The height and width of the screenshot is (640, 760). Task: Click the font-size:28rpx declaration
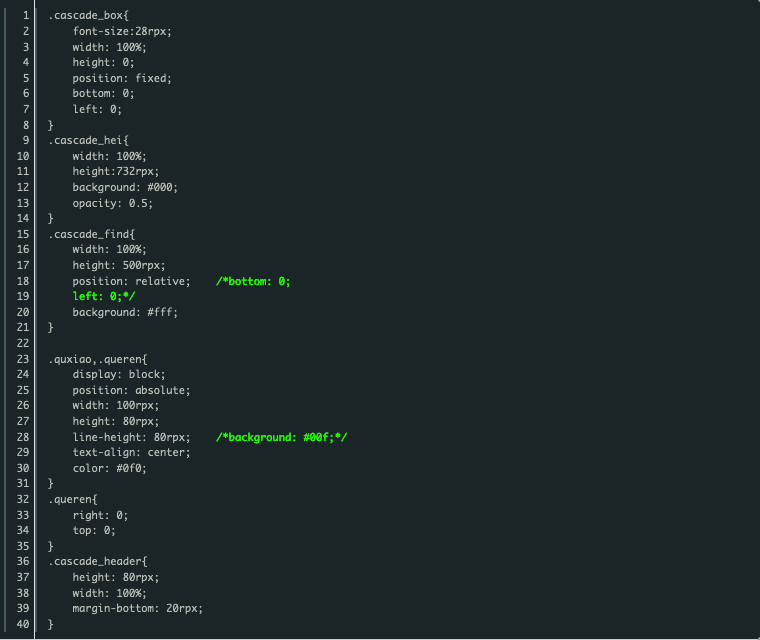pyautogui.click(x=122, y=31)
